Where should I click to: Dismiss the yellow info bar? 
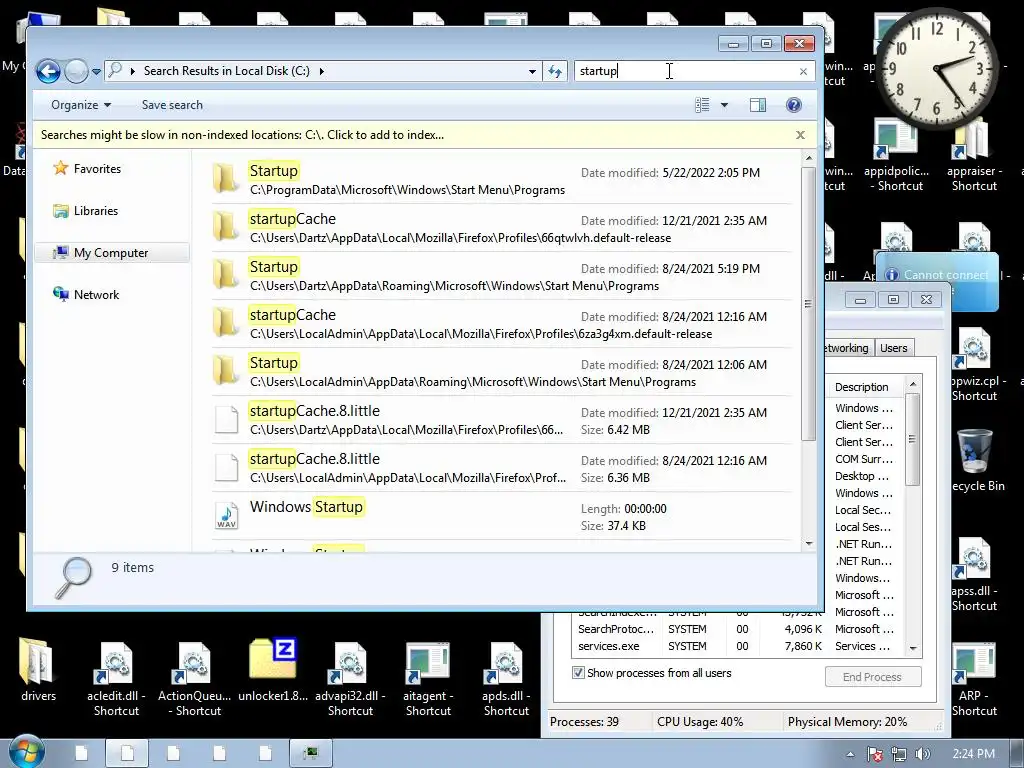coord(800,135)
